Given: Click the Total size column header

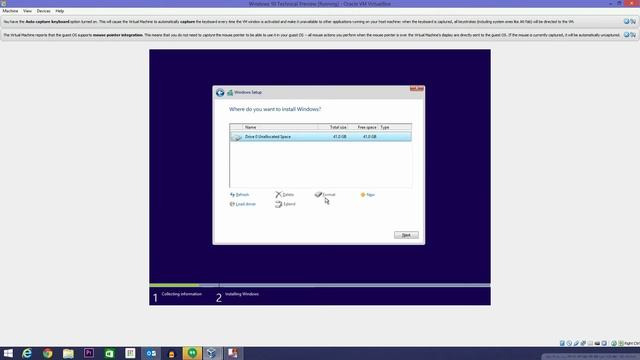Looking at the screenshot, I should tap(333, 127).
